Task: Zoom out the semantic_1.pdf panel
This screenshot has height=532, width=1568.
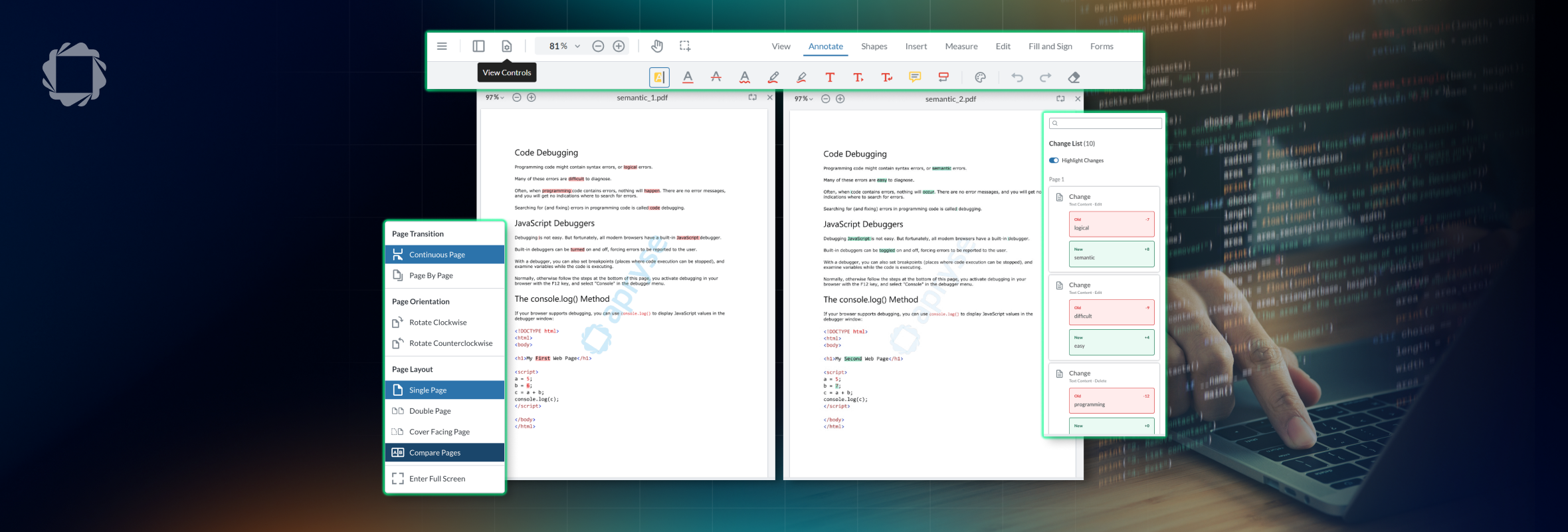Action: click(517, 97)
